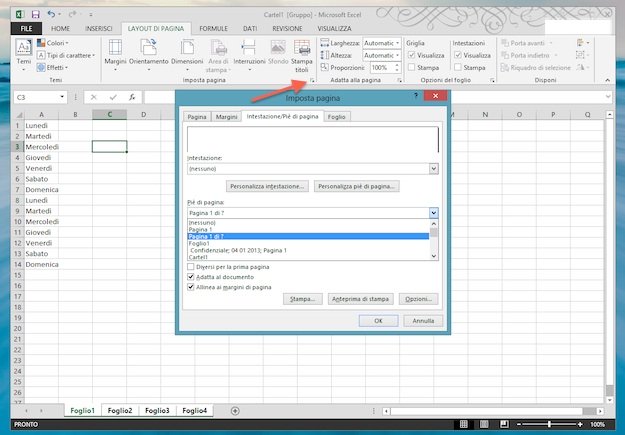Click the Area di stampa icon
625x435 pixels.
[218, 47]
